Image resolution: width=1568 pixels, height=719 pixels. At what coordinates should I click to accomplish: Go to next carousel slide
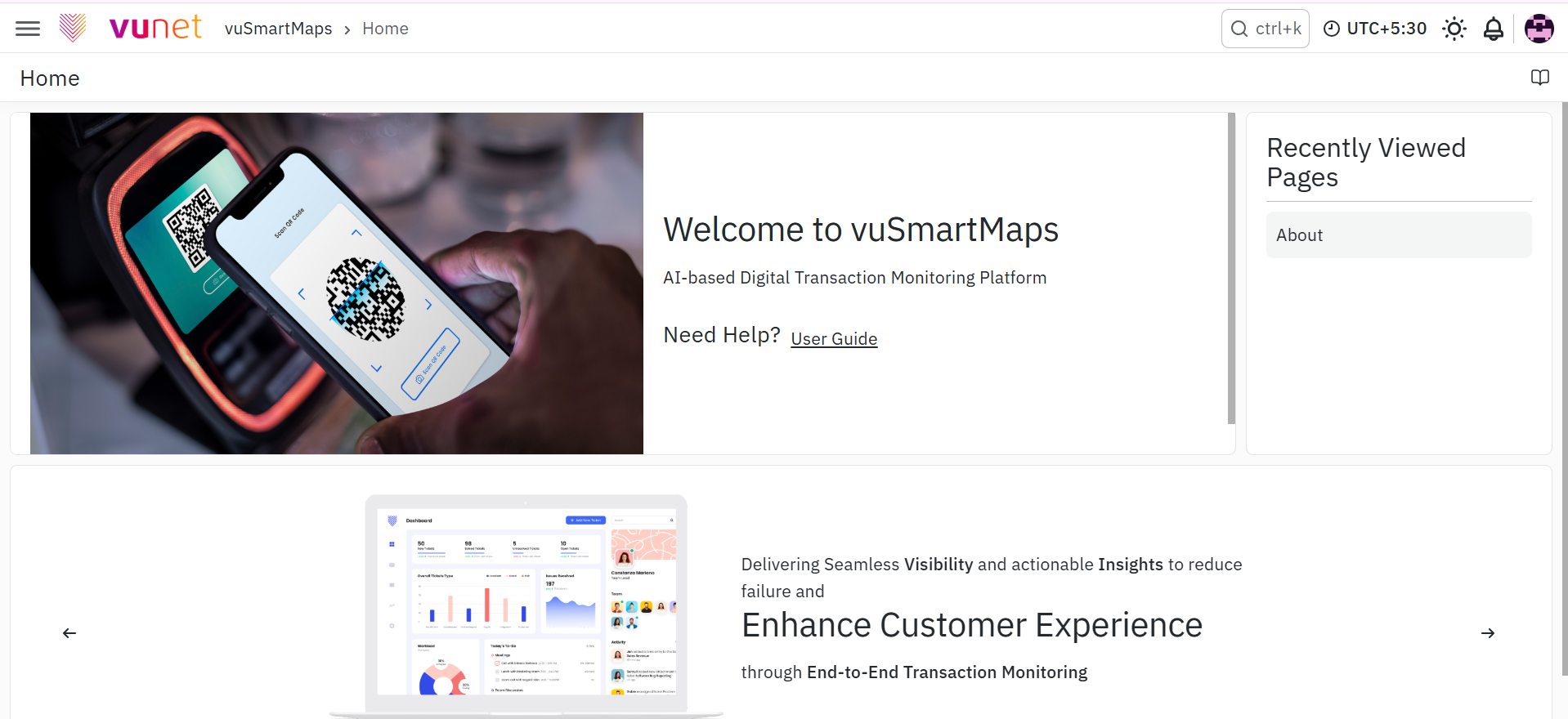tap(1488, 633)
